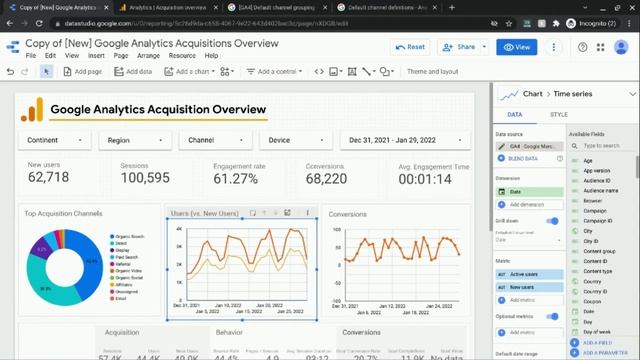The width and height of the screenshot is (640, 360).
Task: Open the line tool menu
Action: tap(369, 71)
